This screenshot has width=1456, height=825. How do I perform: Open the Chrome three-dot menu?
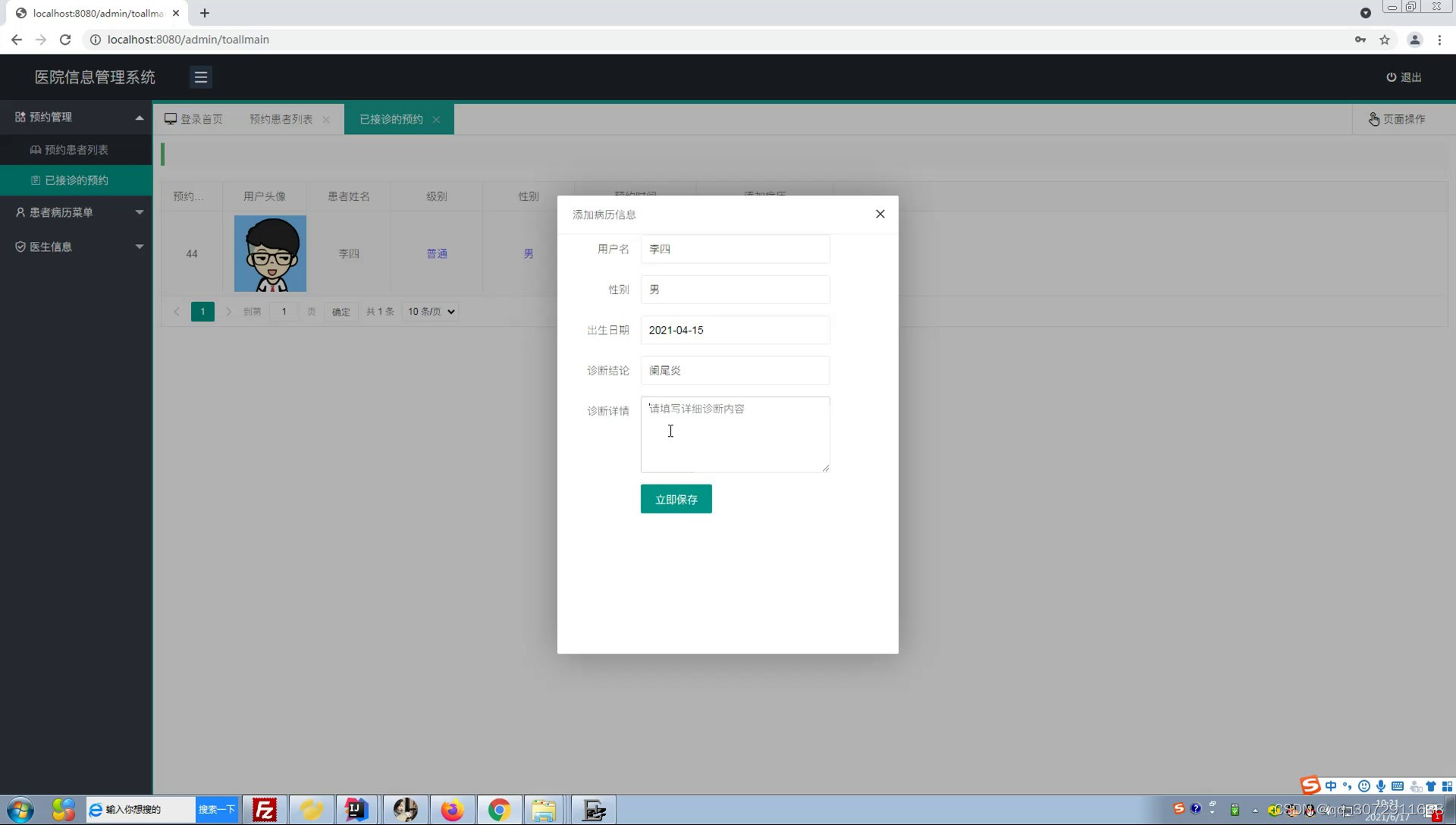1439,39
